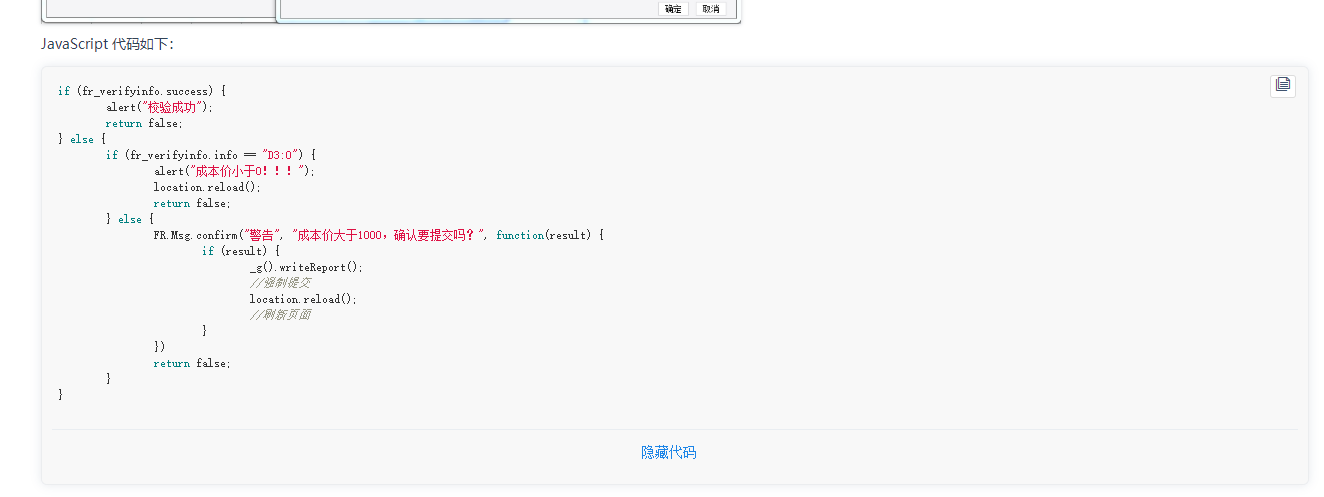Click the 取消 button in dialog image
1324x497 pixels.
click(711, 9)
